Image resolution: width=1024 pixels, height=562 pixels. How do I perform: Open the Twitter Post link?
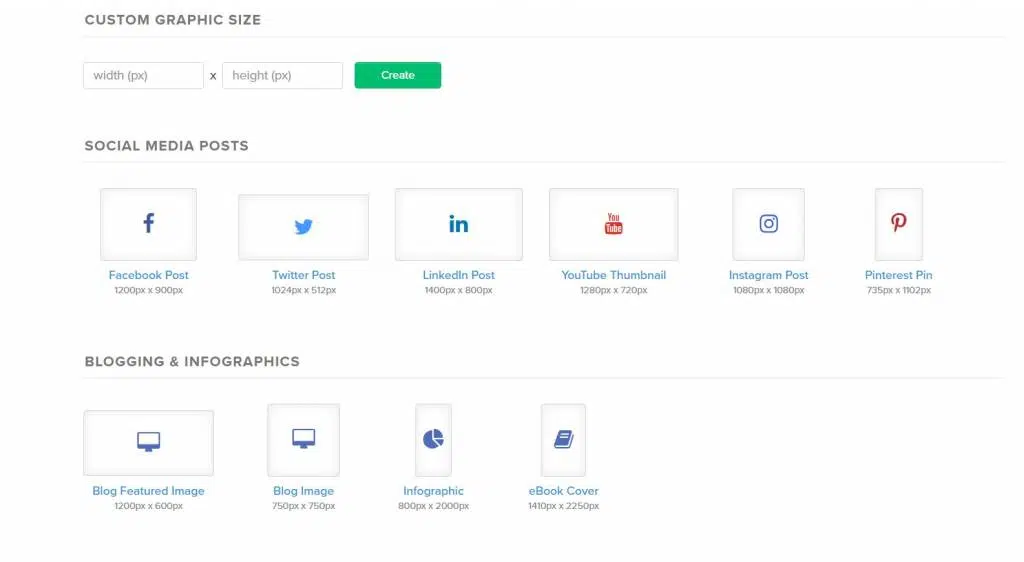[x=303, y=275]
